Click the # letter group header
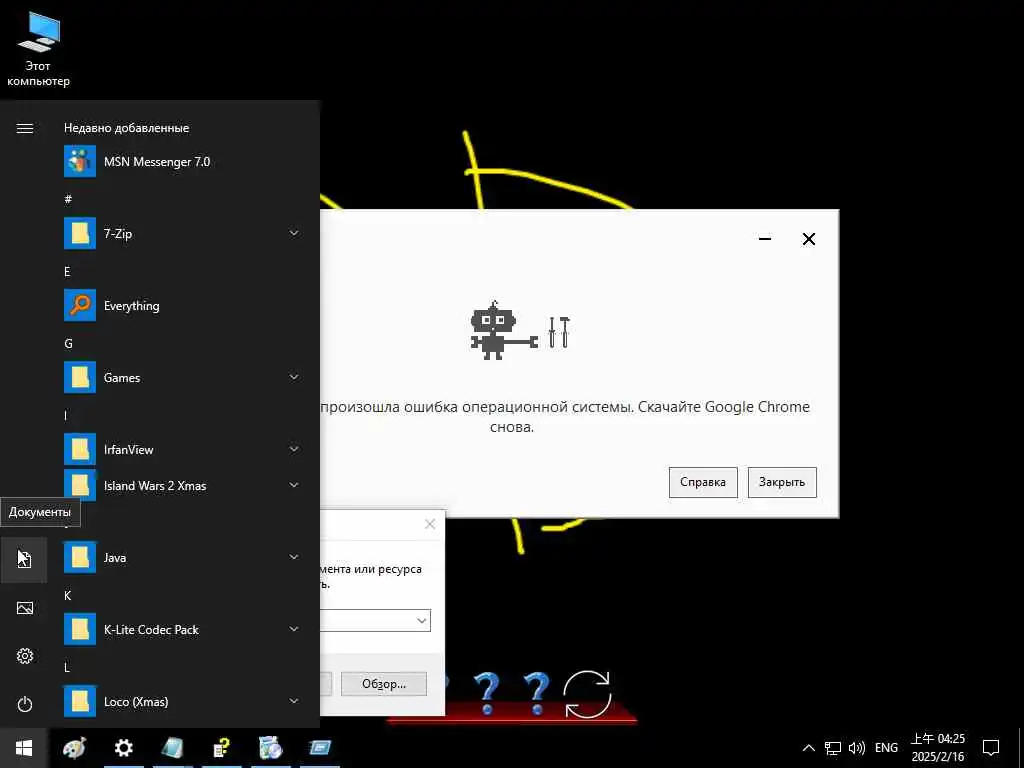 [x=68, y=199]
